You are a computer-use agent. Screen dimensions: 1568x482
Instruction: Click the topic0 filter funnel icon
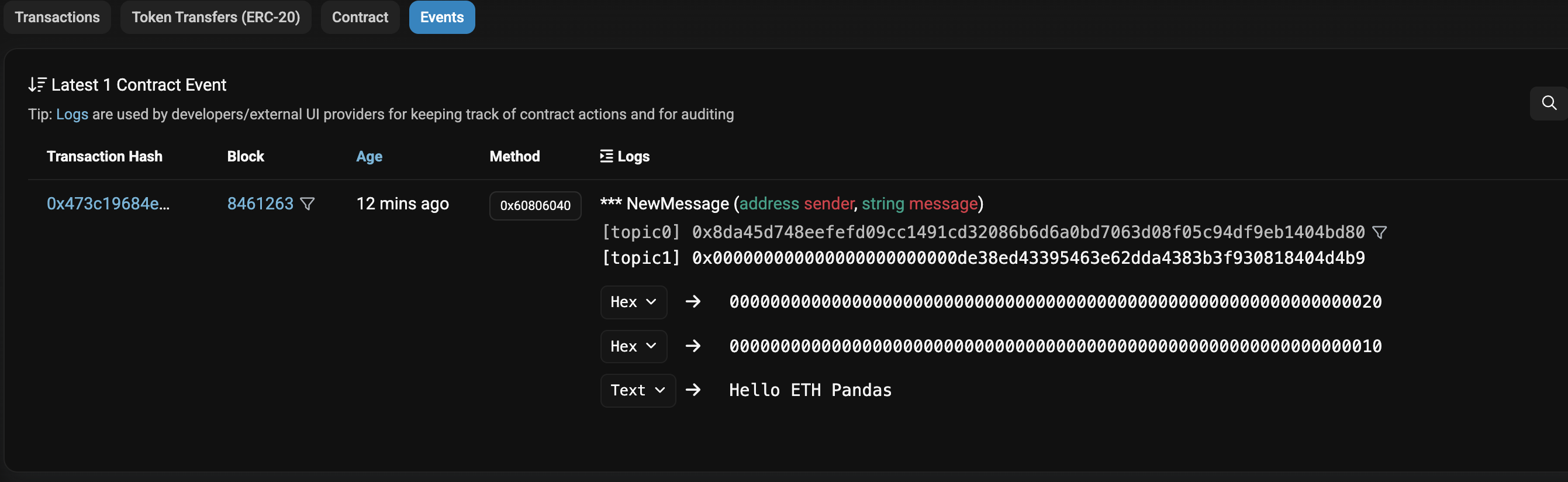[1380, 232]
